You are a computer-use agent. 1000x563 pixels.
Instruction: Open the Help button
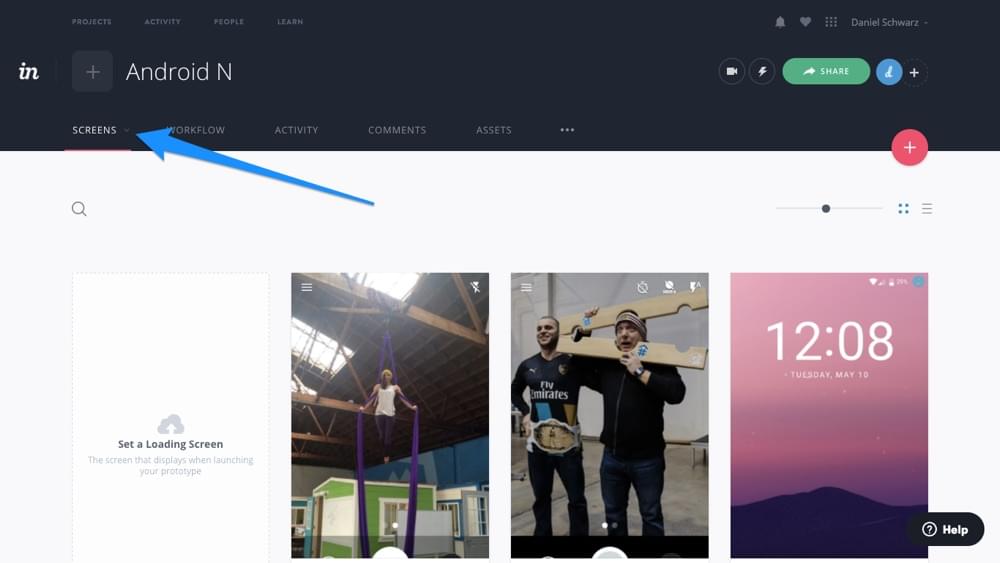(x=945, y=529)
